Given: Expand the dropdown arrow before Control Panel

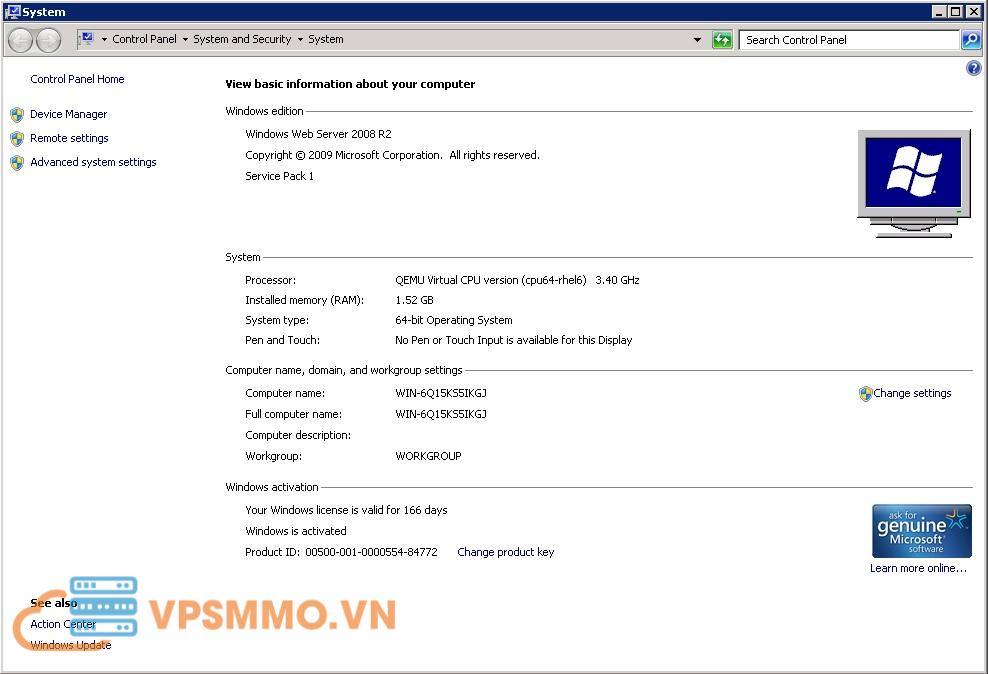Looking at the screenshot, I should click(104, 40).
